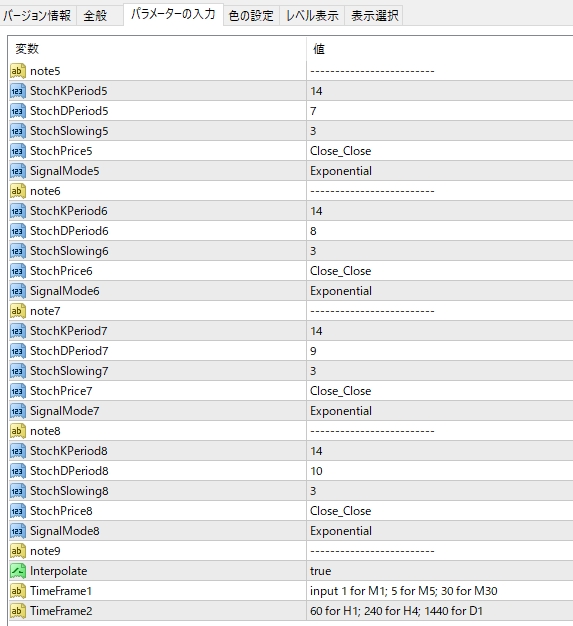
Task: Select the StochSlowing8 variable name
Action: (69, 491)
